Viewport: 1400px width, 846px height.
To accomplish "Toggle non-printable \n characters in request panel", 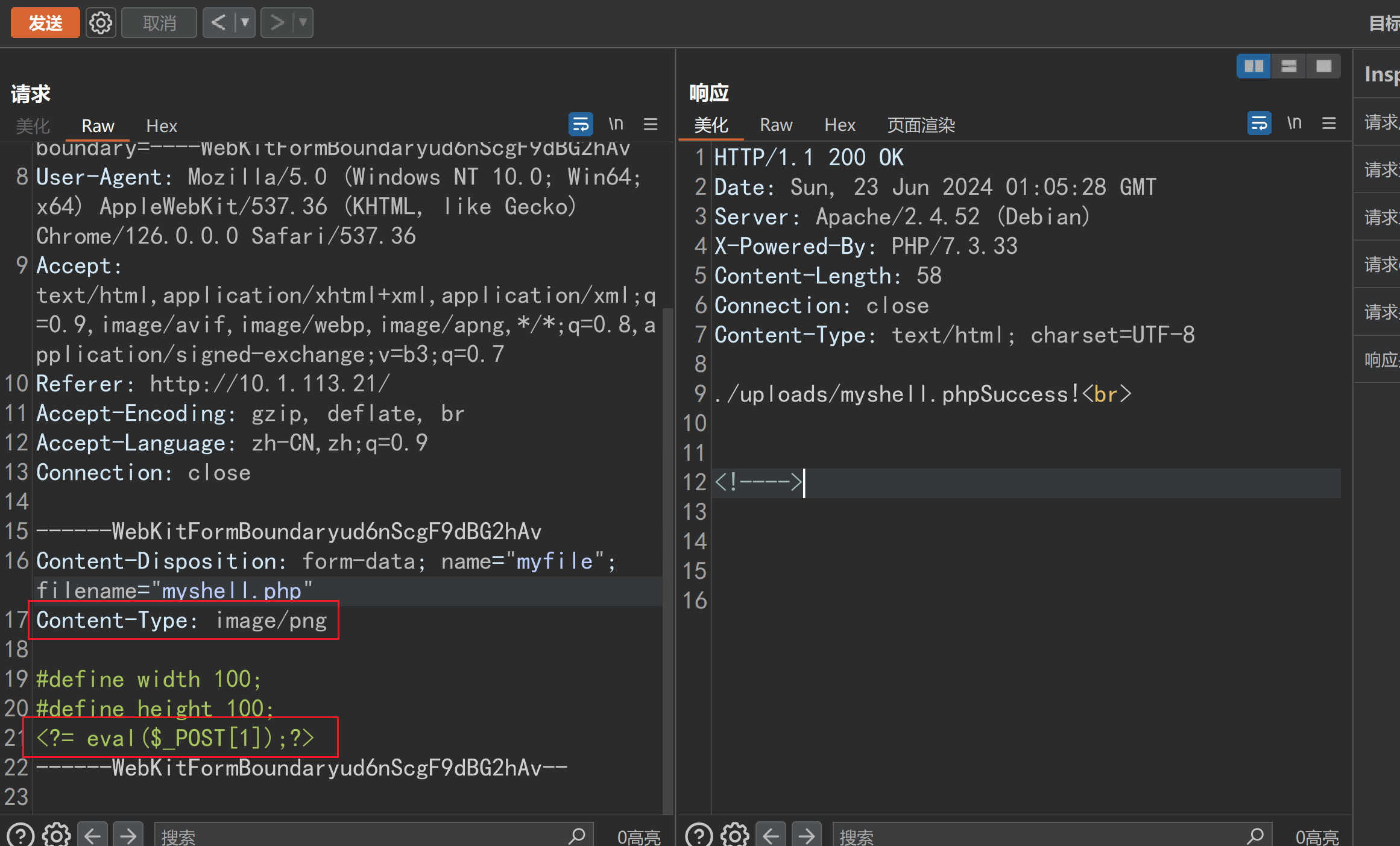I will [616, 124].
